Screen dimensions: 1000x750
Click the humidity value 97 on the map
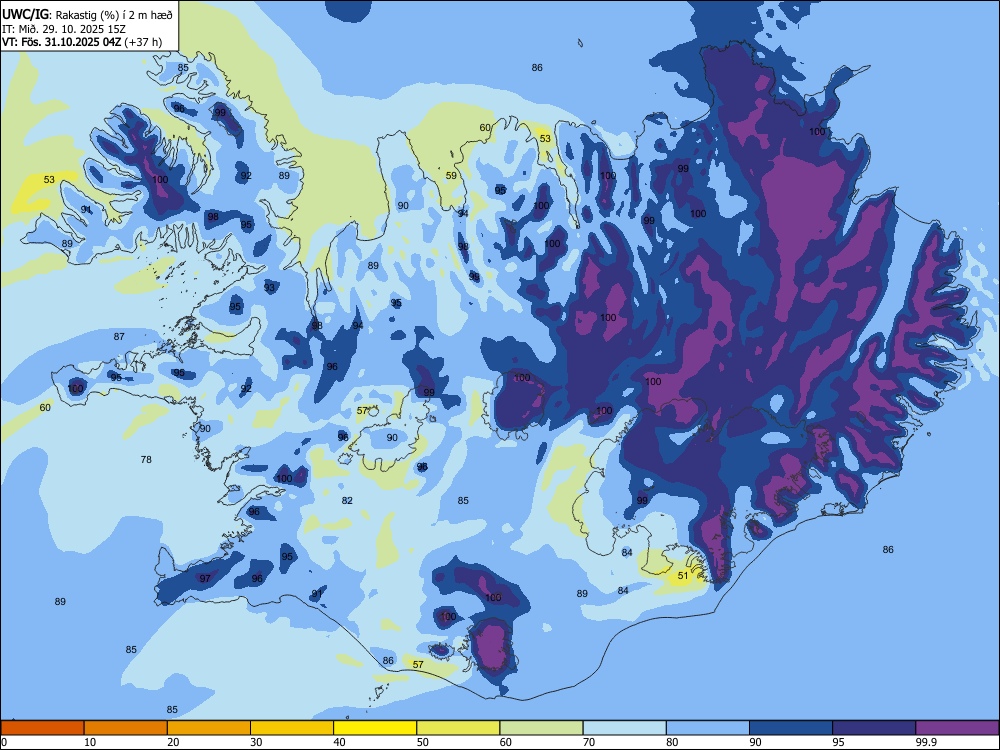coord(205,578)
